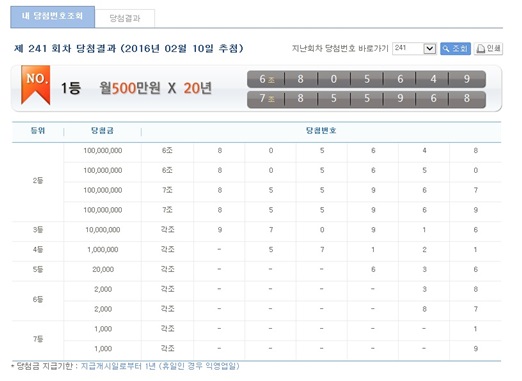522x381 pixels.
Task: Click the 당첨금 column header
Action: (x=102, y=131)
